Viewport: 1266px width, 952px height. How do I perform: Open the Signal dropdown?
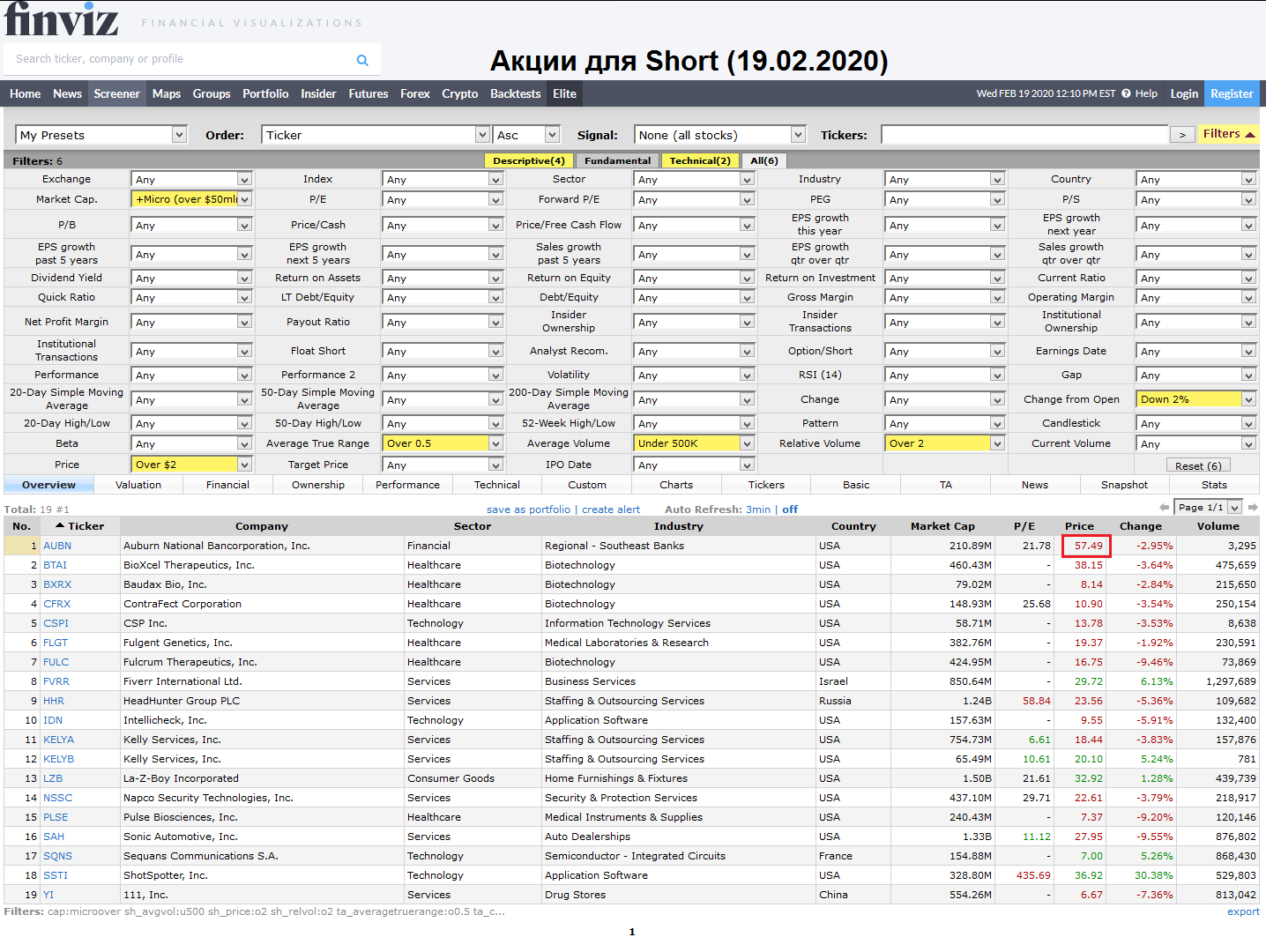coord(721,135)
